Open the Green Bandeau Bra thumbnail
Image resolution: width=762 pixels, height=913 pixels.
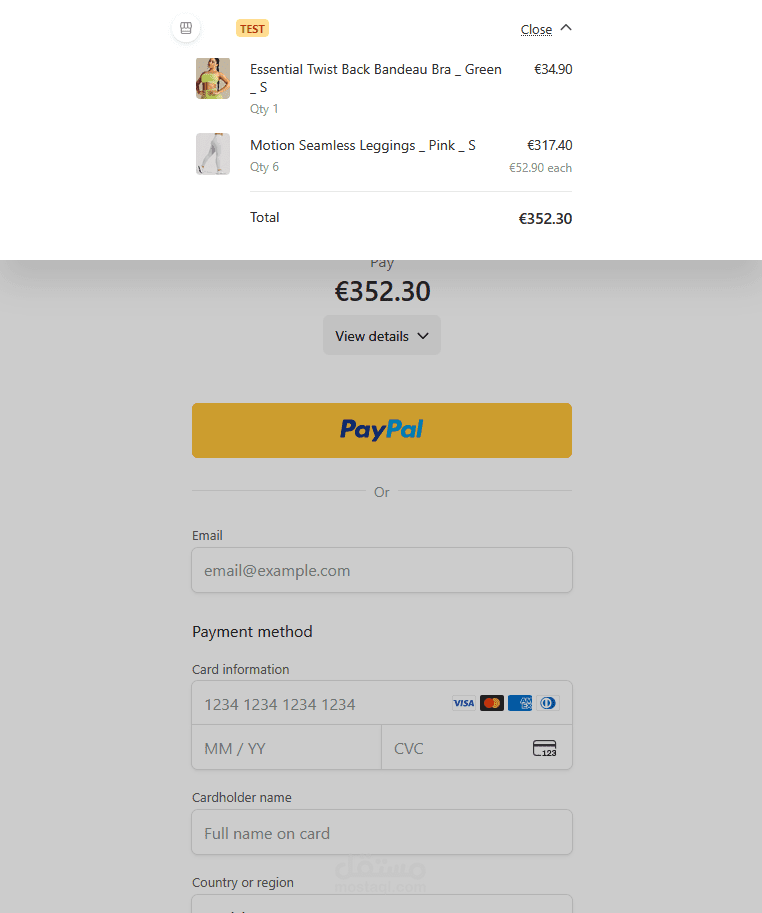[213, 78]
